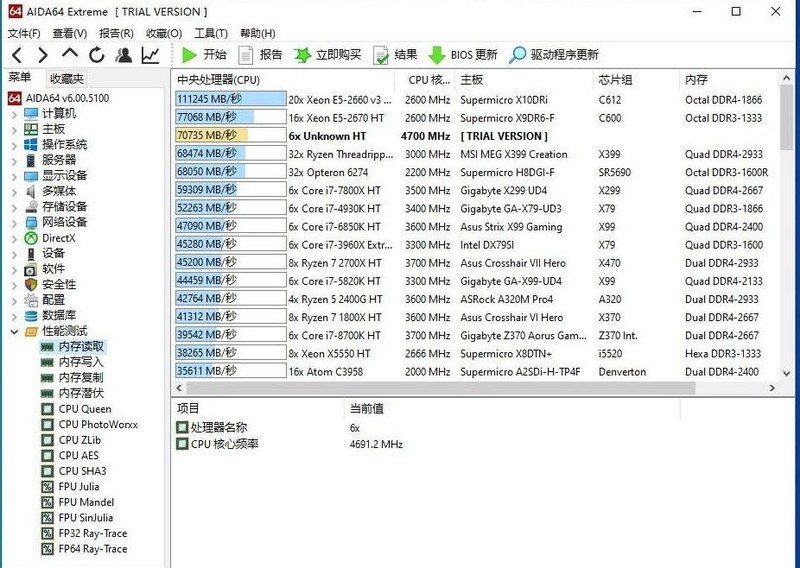Collapse the 性能测试 tree node

pos(14,331)
